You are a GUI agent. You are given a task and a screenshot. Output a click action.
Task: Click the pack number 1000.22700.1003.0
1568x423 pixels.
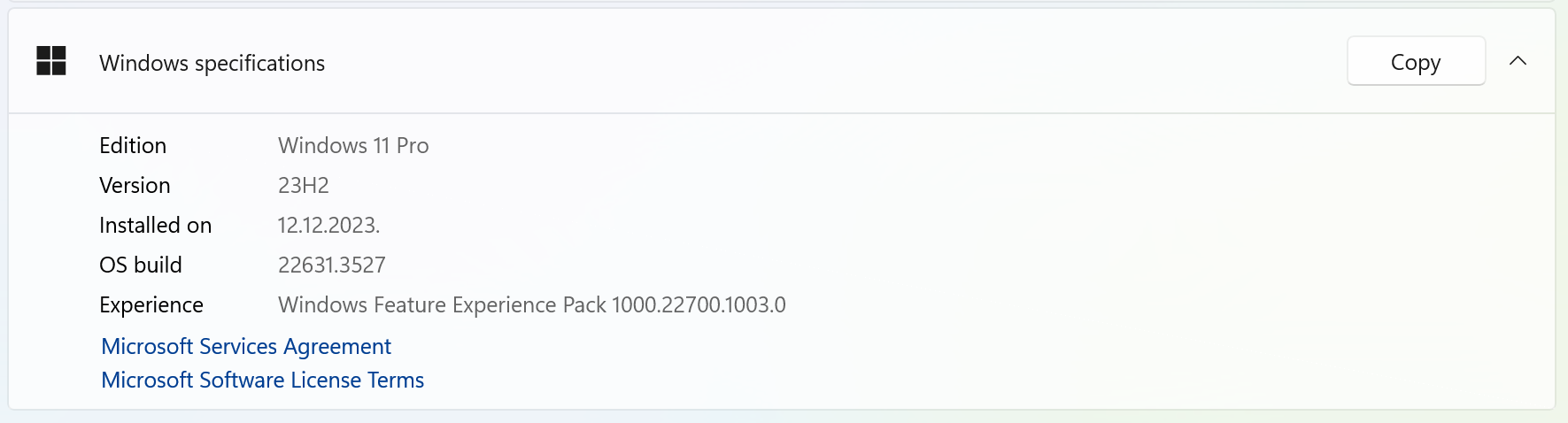699,304
